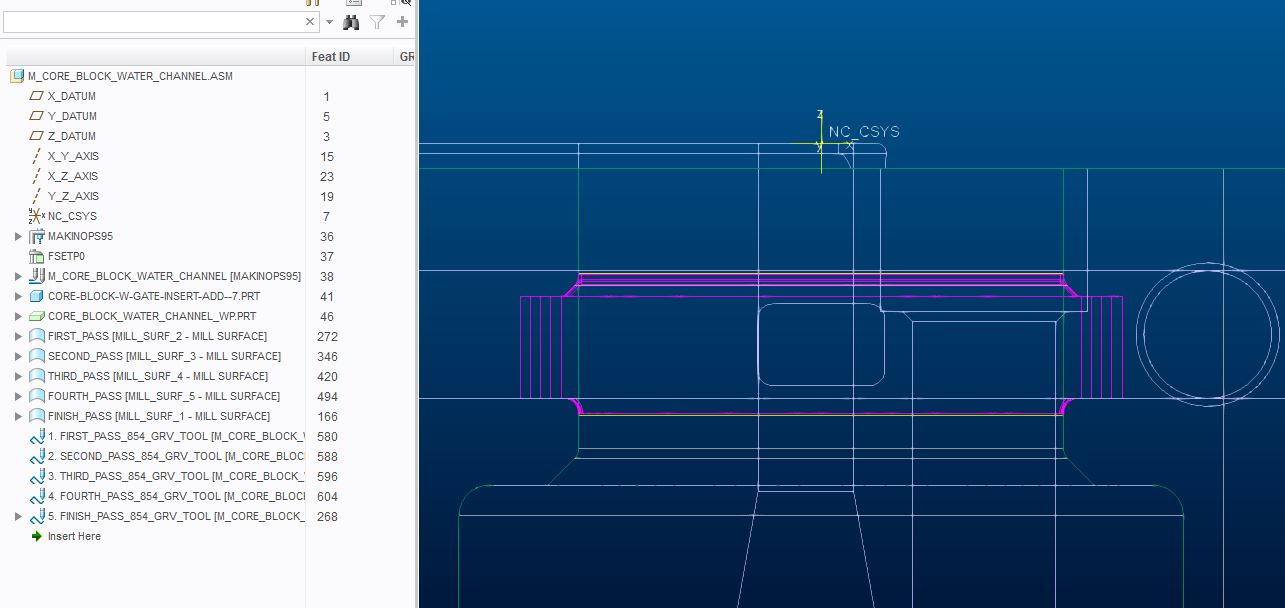Click Feat ID value 36

327,237
